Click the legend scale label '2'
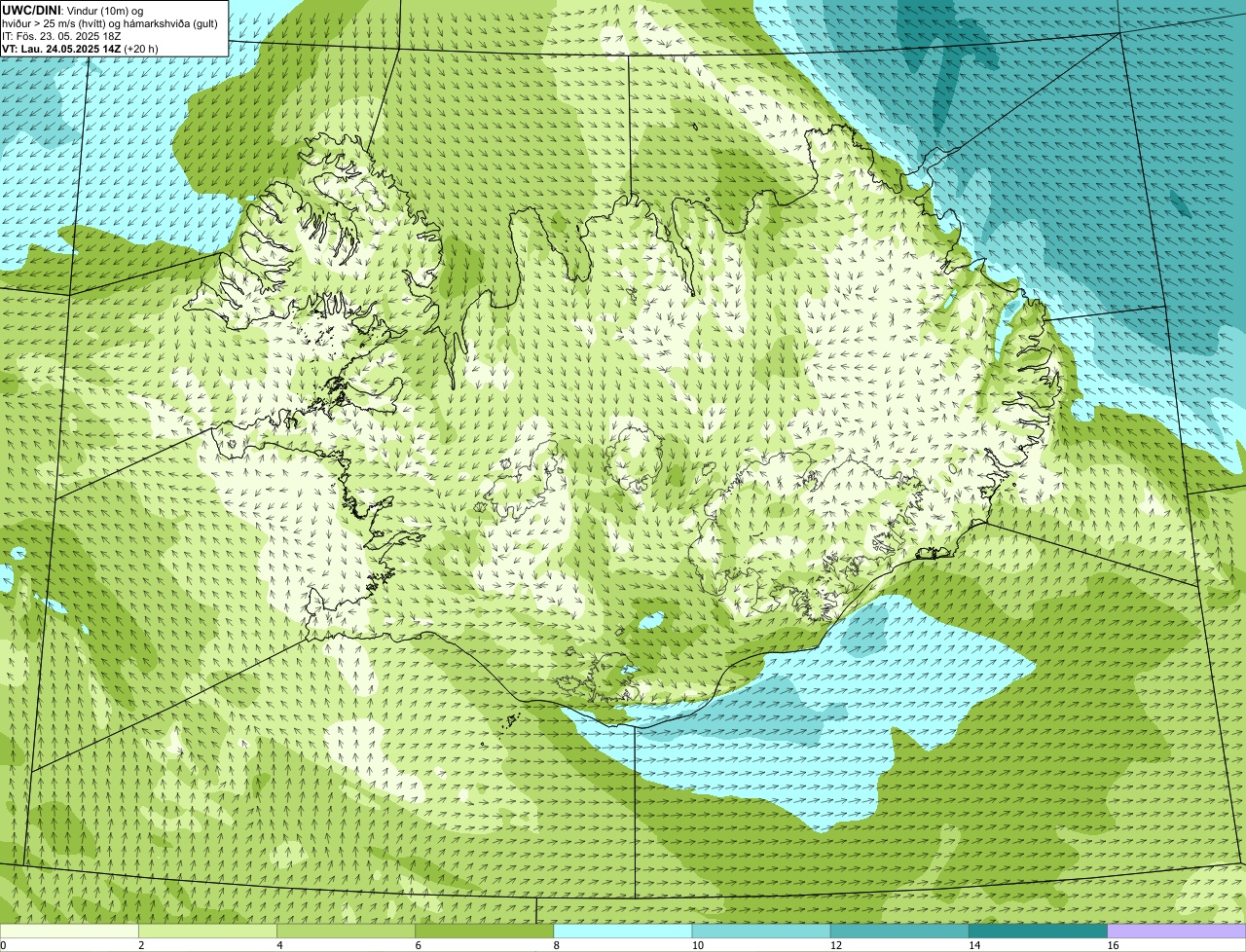The image size is (1246, 952). [x=141, y=945]
